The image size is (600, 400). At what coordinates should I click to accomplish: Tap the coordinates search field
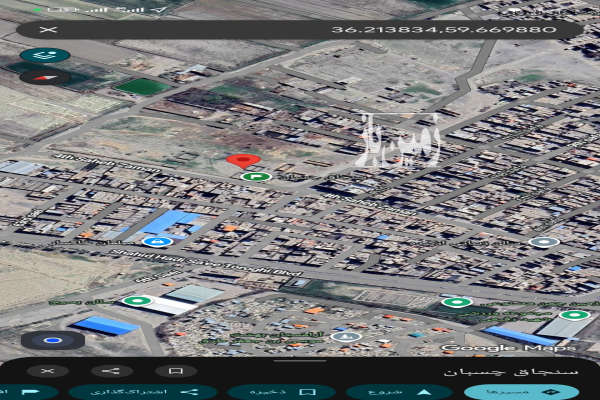click(300, 30)
